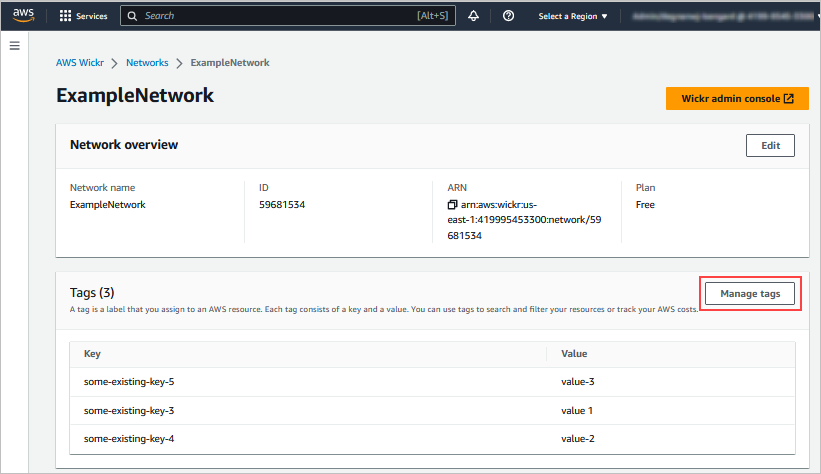Click the search magnifier icon
The width and height of the screenshot is (821, 474).
point(133,16)
